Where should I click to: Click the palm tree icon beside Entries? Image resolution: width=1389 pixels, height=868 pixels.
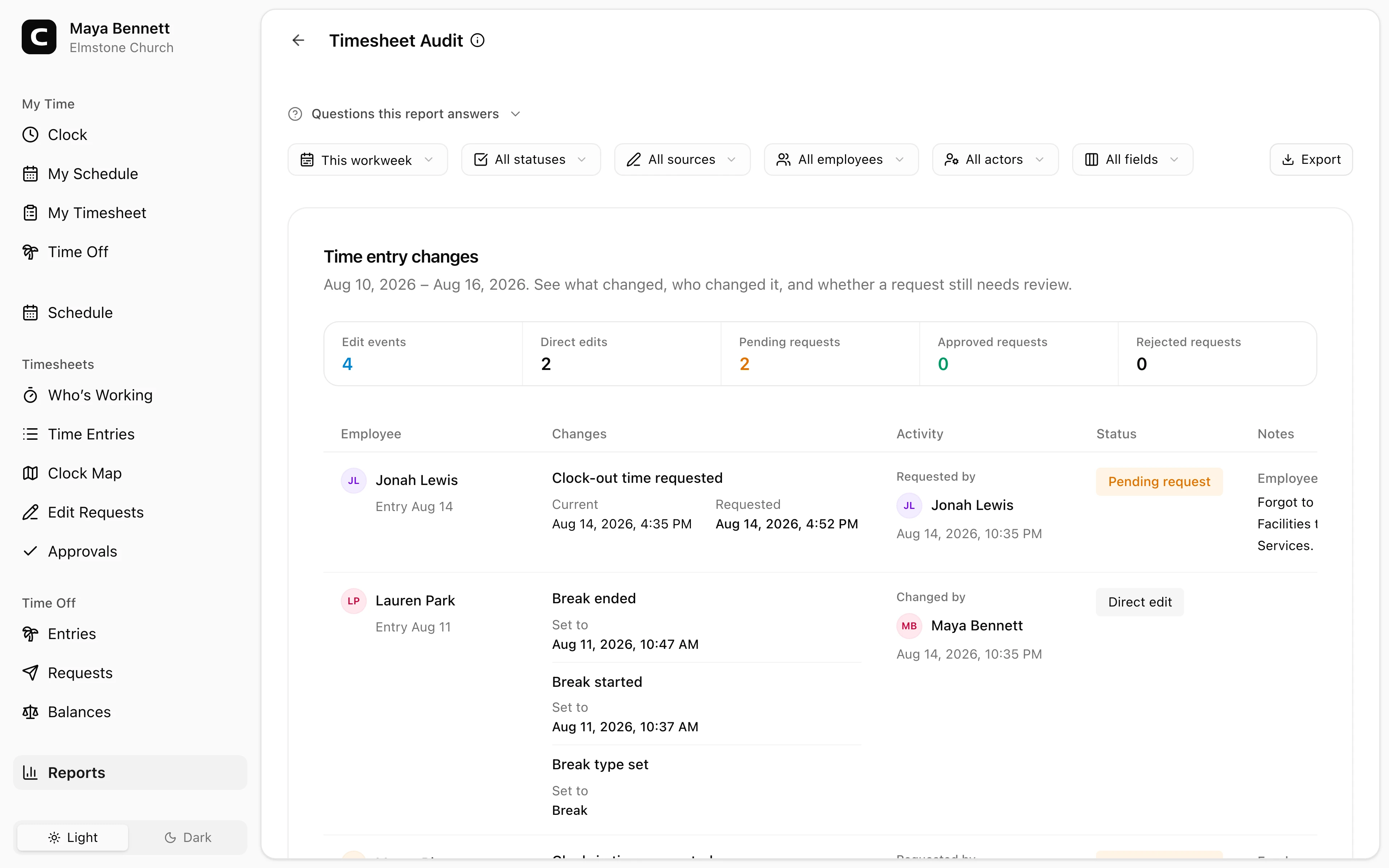coord(30,634)
